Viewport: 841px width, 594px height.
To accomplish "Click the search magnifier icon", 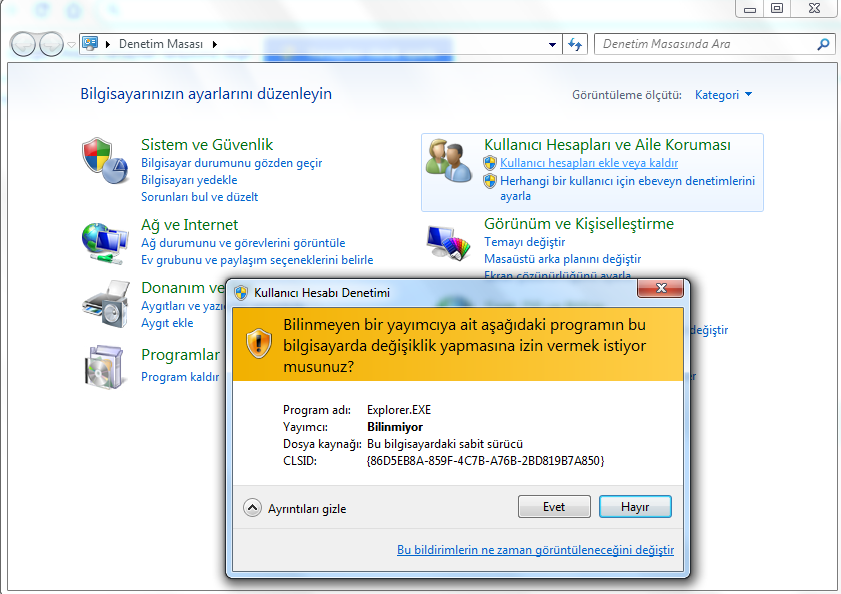I will (823, 45).
